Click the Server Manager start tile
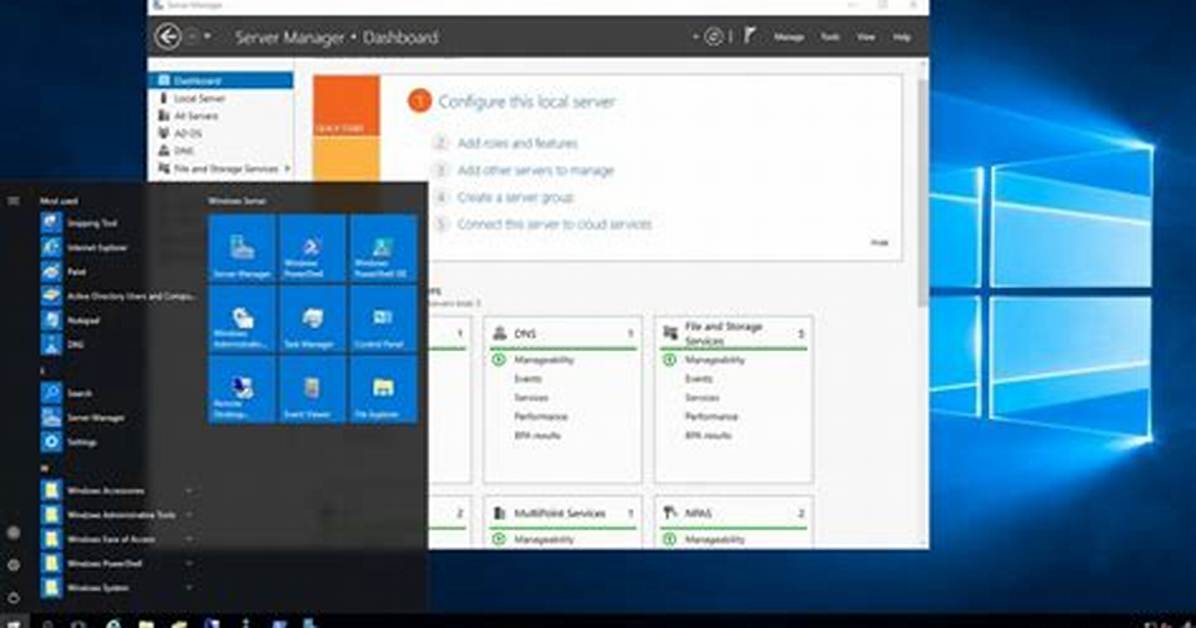Viewport: 1196px width, 628px height. point(242,249)
